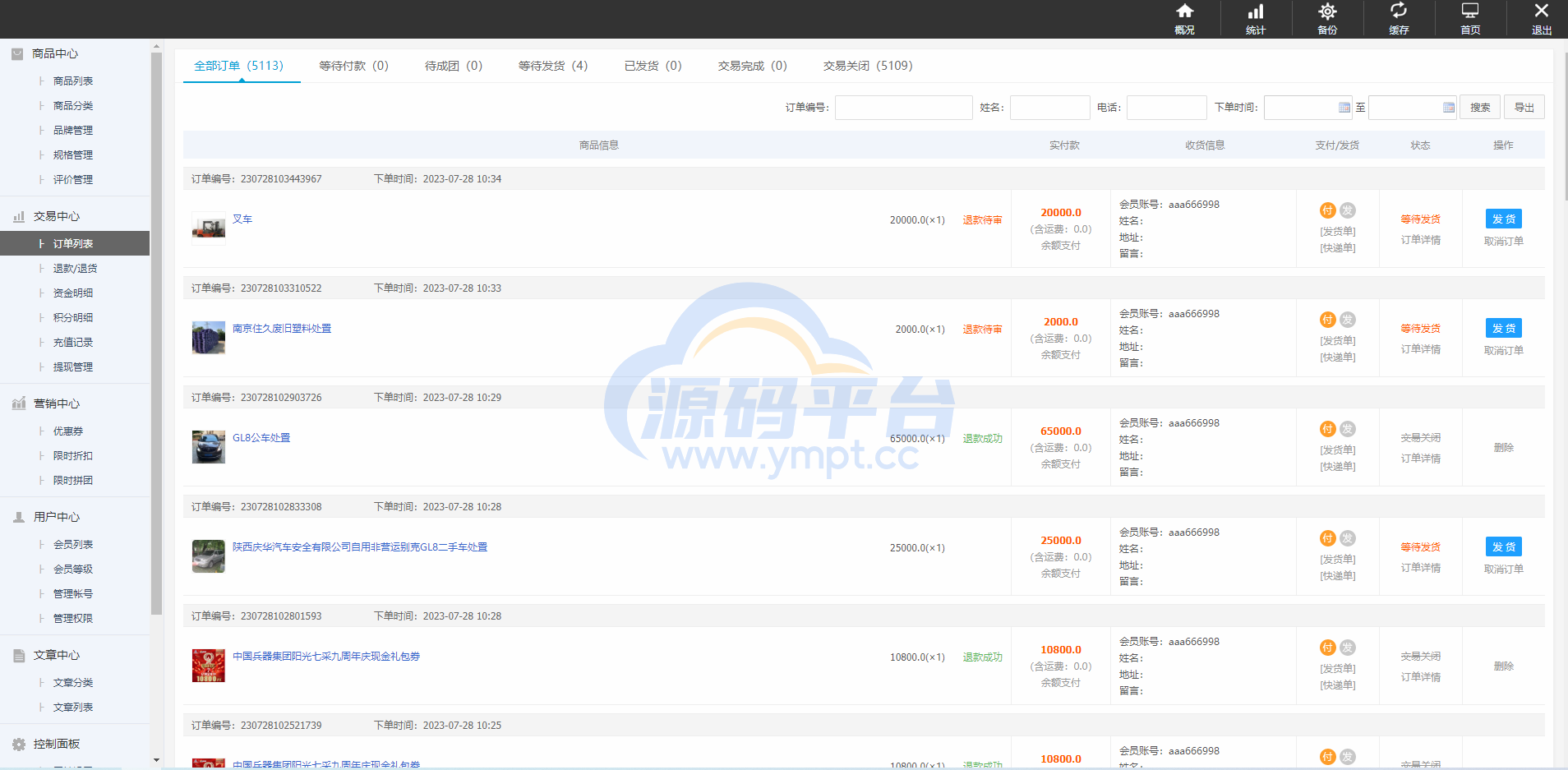Switch to 已发货 (0) tab

653,66
